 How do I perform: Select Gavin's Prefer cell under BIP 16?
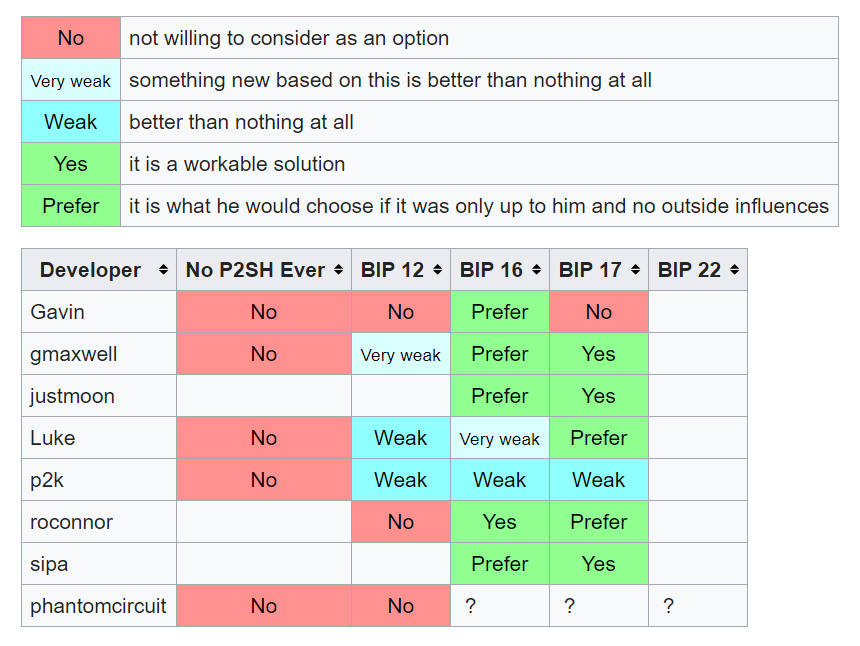(x=500, y=312)
